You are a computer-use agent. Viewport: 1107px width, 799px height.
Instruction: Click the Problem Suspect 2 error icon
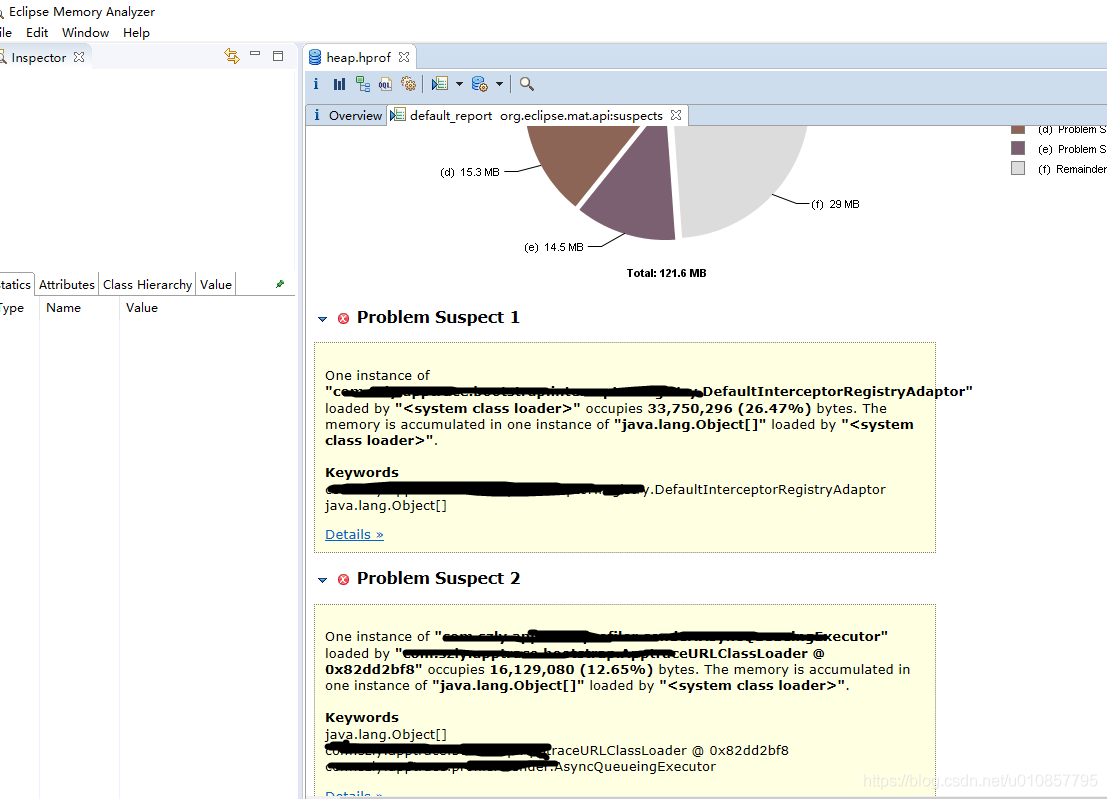coord(343,579)
